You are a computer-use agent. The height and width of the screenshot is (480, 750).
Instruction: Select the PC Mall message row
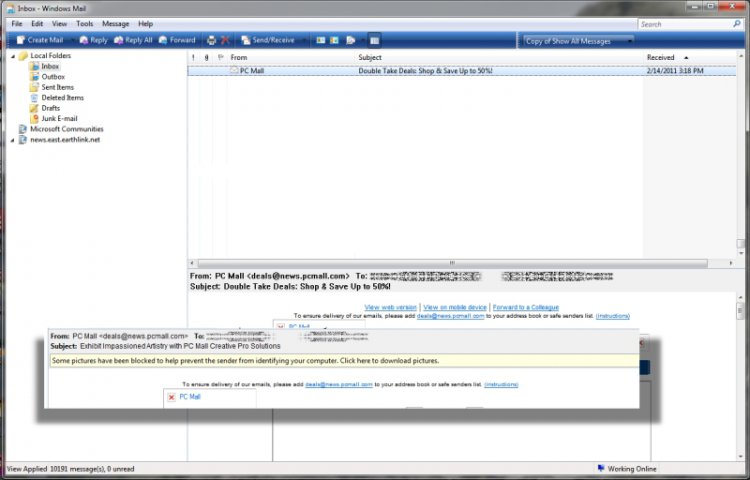tap(462, 71)
